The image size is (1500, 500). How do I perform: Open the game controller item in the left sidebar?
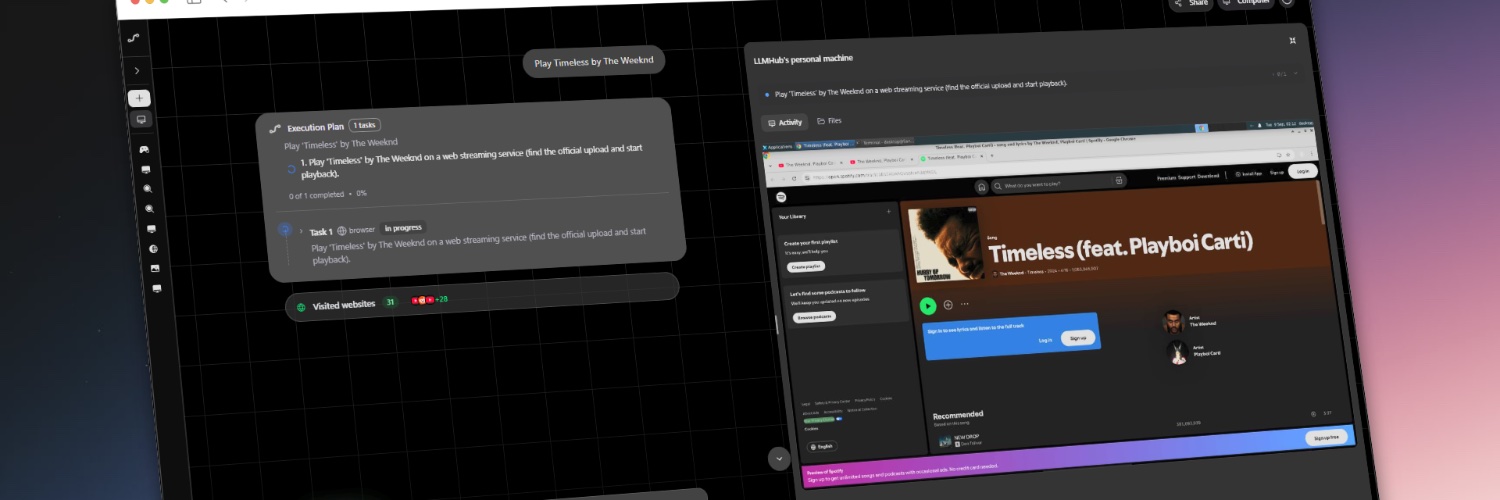[x=144, y=150]
